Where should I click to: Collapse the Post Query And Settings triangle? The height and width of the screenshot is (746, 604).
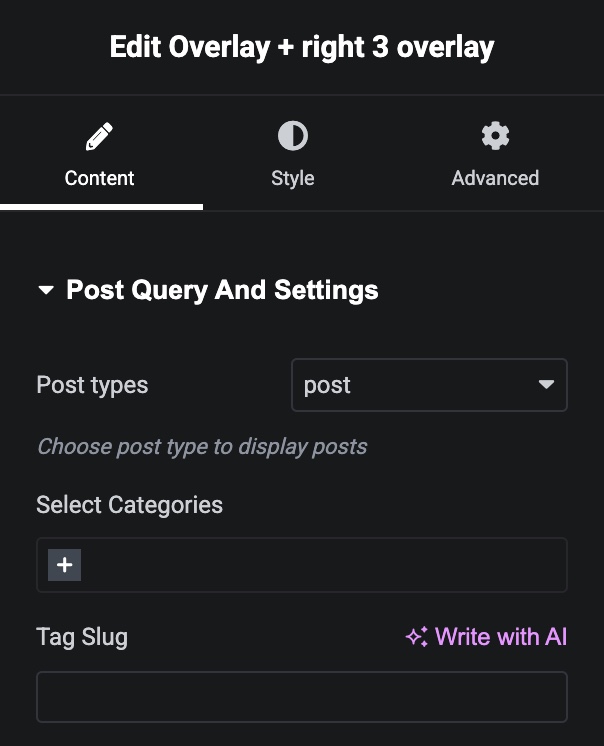pos(45,291)
